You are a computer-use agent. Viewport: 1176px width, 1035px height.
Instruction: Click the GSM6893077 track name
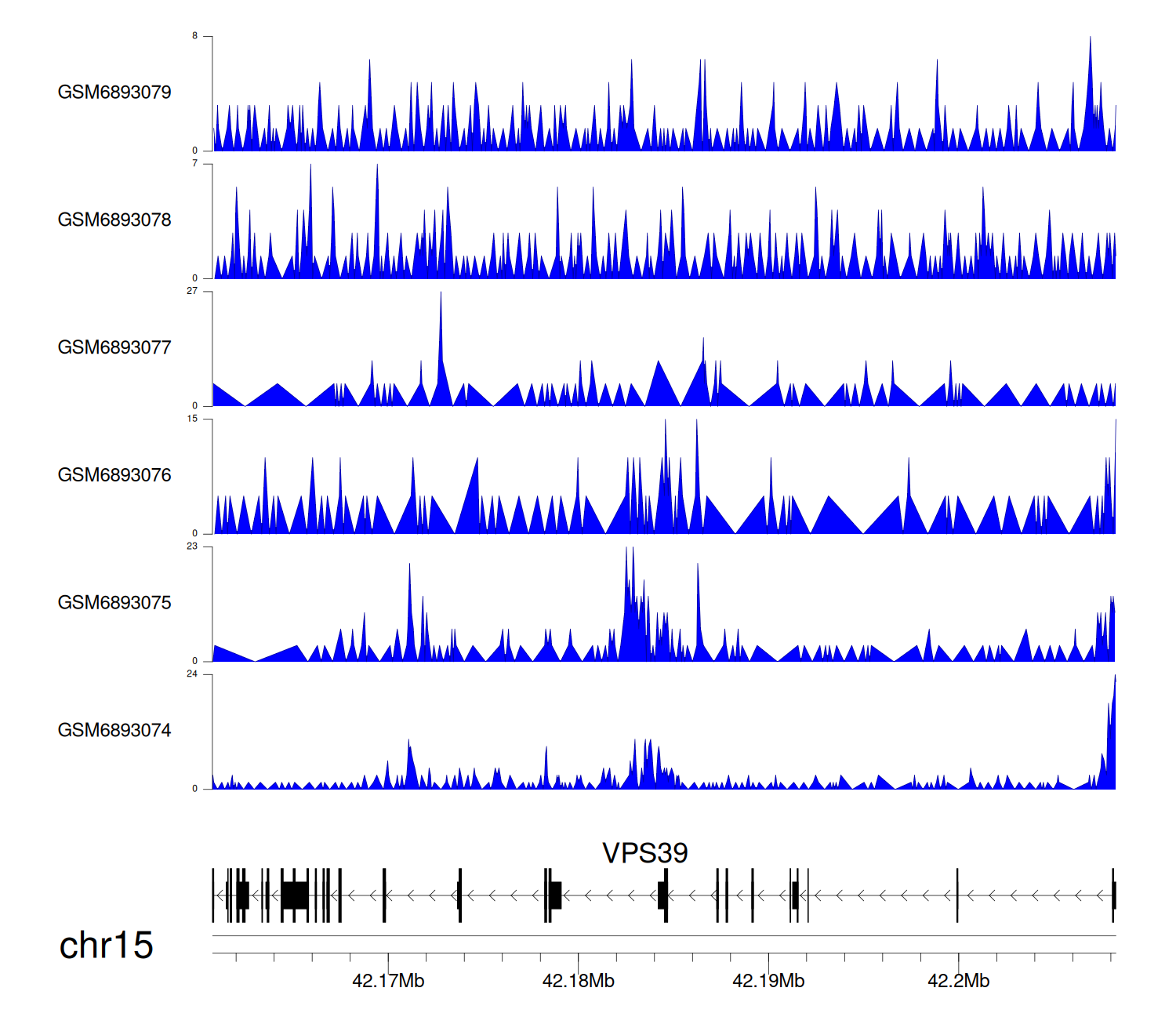pos(114,348)
